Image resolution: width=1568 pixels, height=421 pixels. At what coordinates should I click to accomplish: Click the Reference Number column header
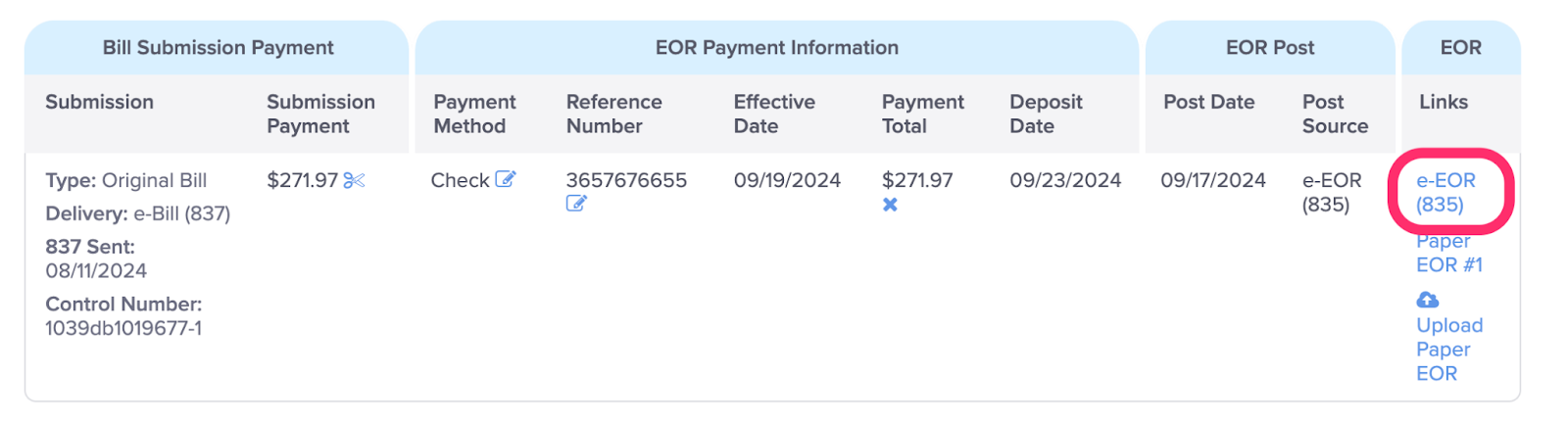[x=614, y=114]
